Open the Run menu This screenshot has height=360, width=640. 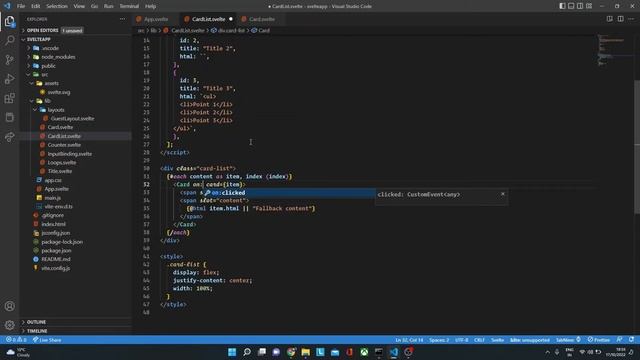tap(109, 6)
